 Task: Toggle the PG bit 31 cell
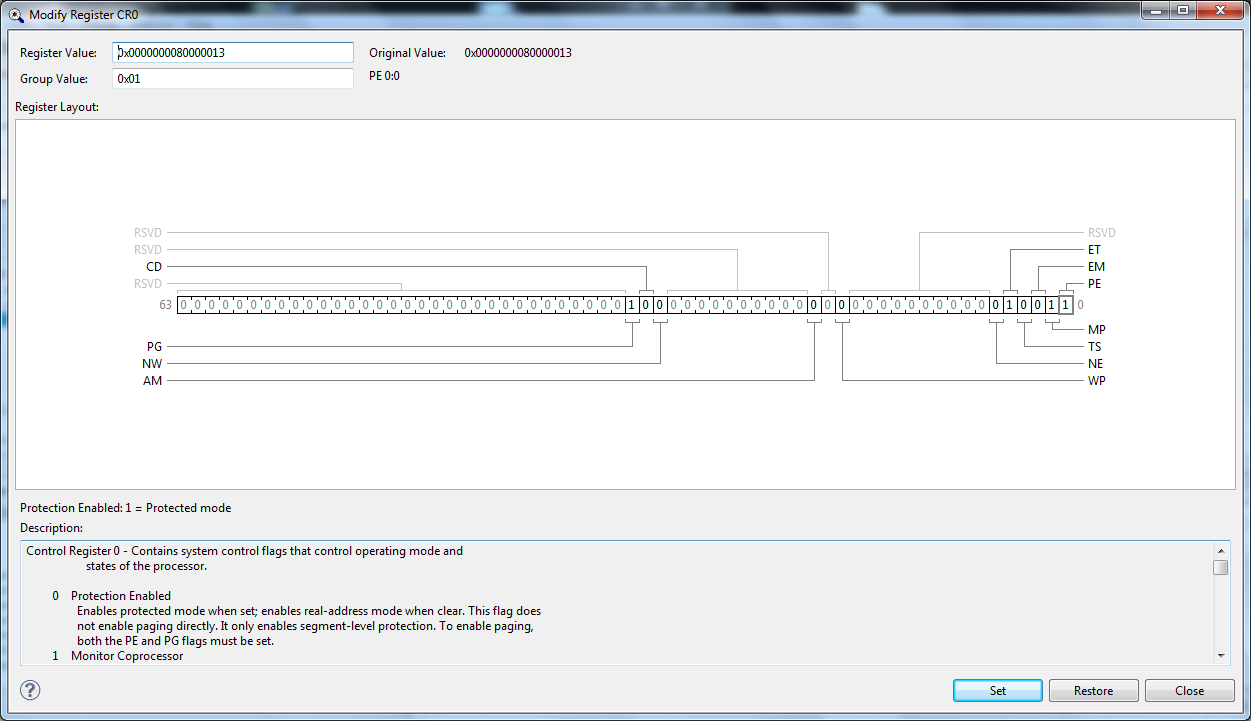tap(632, 305)
